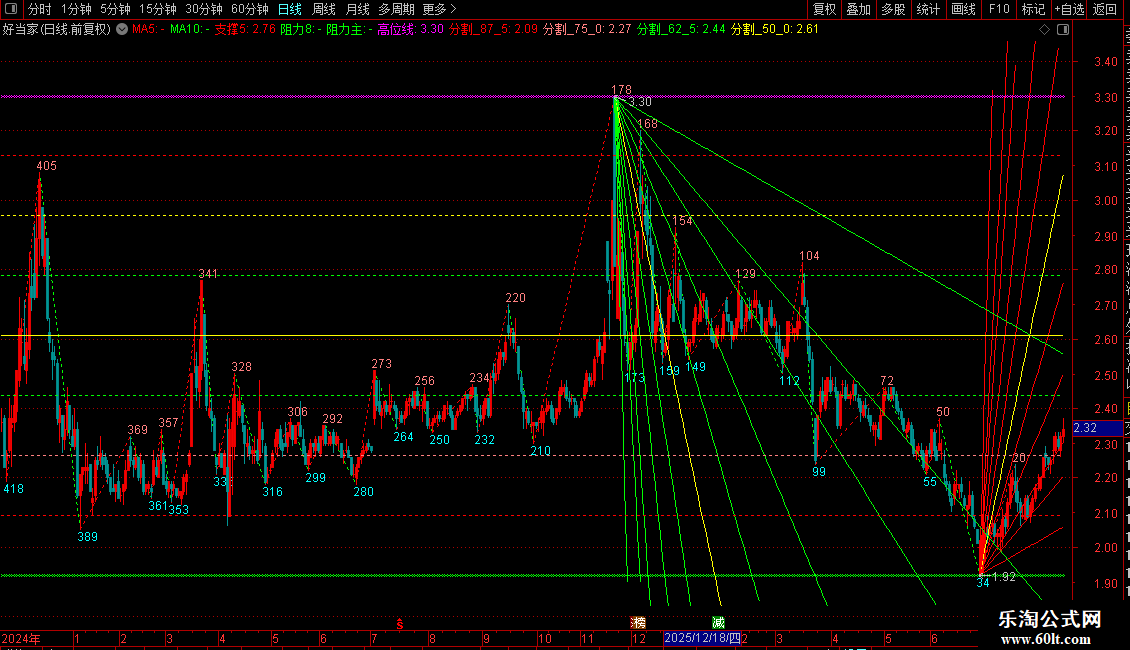The width and height of the screenshot is (1130, 650).
Task: Switch to 15分钟 period
Action: click(x=158, y=9)
